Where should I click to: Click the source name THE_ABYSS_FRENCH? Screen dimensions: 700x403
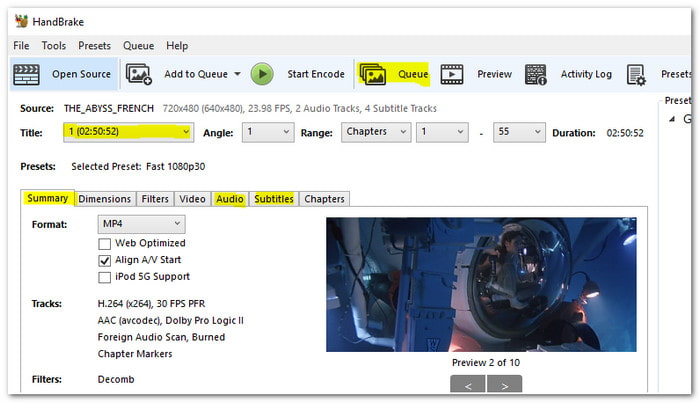pos(108,108)
